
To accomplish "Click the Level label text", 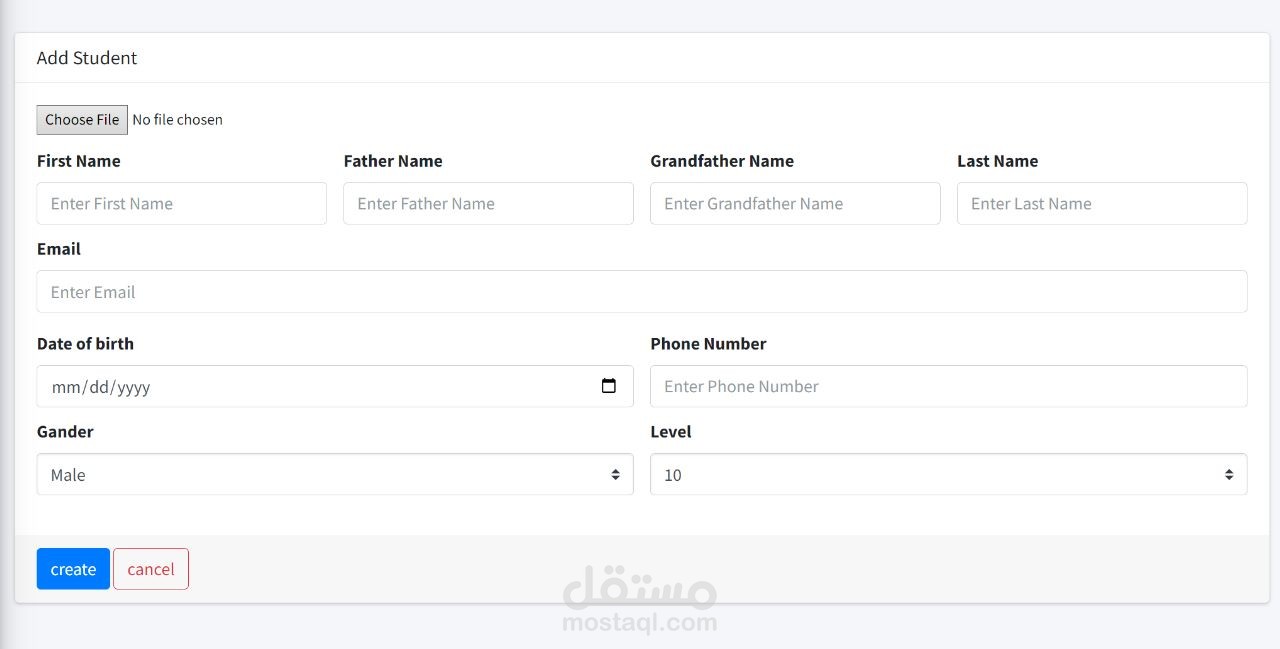I will pyautogui.click(x=671, y=432).
